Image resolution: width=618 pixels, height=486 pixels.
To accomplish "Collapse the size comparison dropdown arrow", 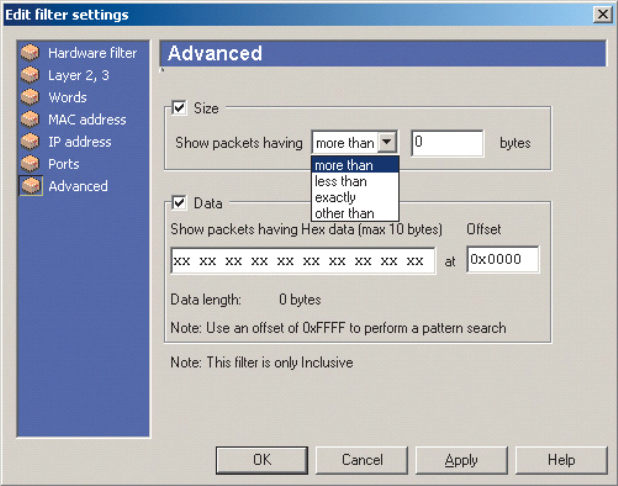I will [x=389, y=143].
